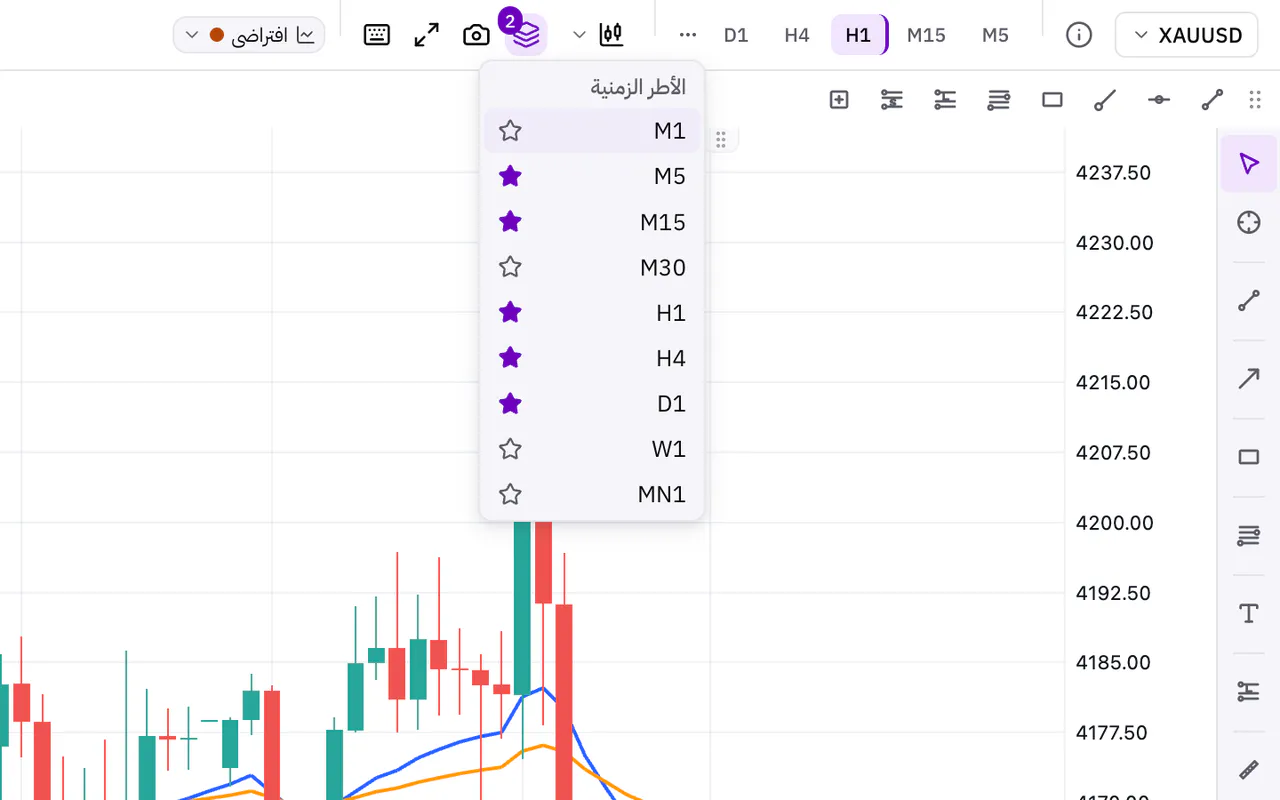Click the drawing toolbar drag handle dots
The height and width of the screenshot is (800, 1280).
(x=1255, y=99)
